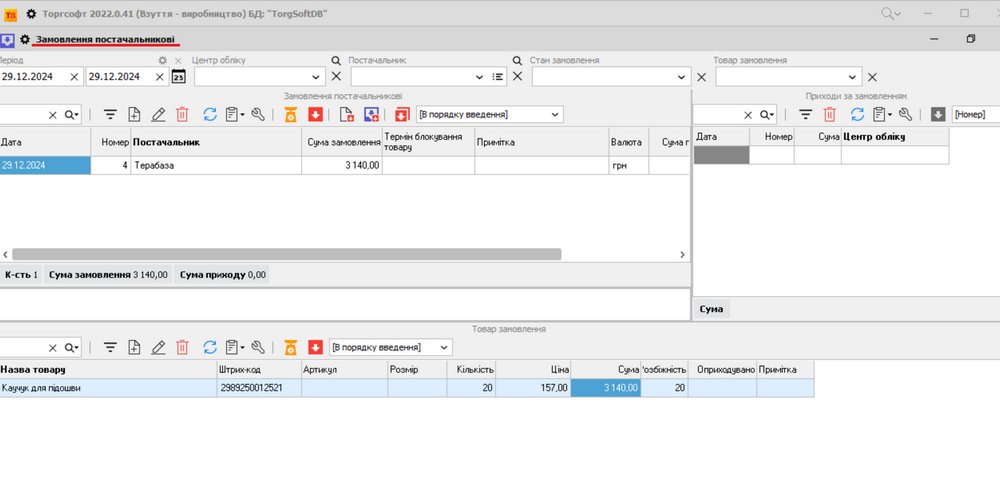Refresh the supplier orders list
Viewport: 1000px width, 478px height.
210,115
